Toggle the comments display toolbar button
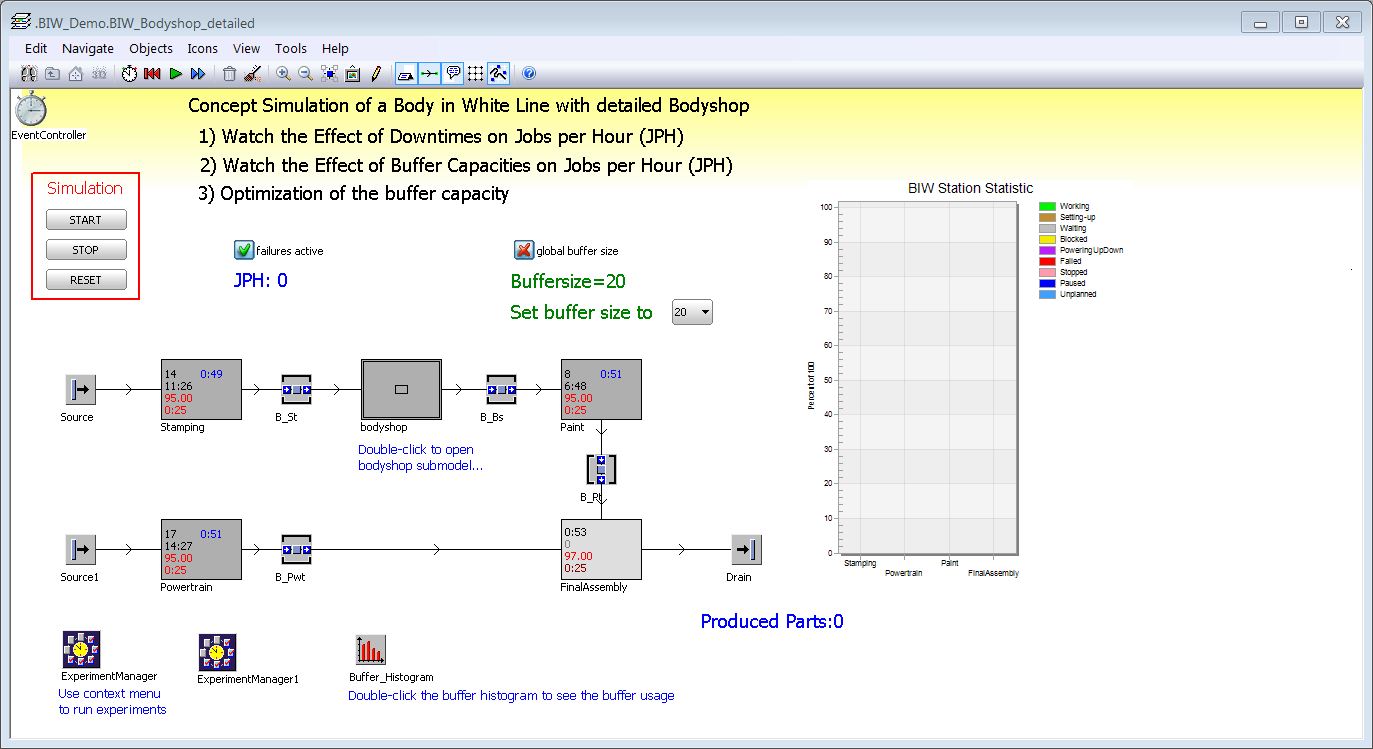The width and height of the screenshot is (1373, 749). click(454, 72)
